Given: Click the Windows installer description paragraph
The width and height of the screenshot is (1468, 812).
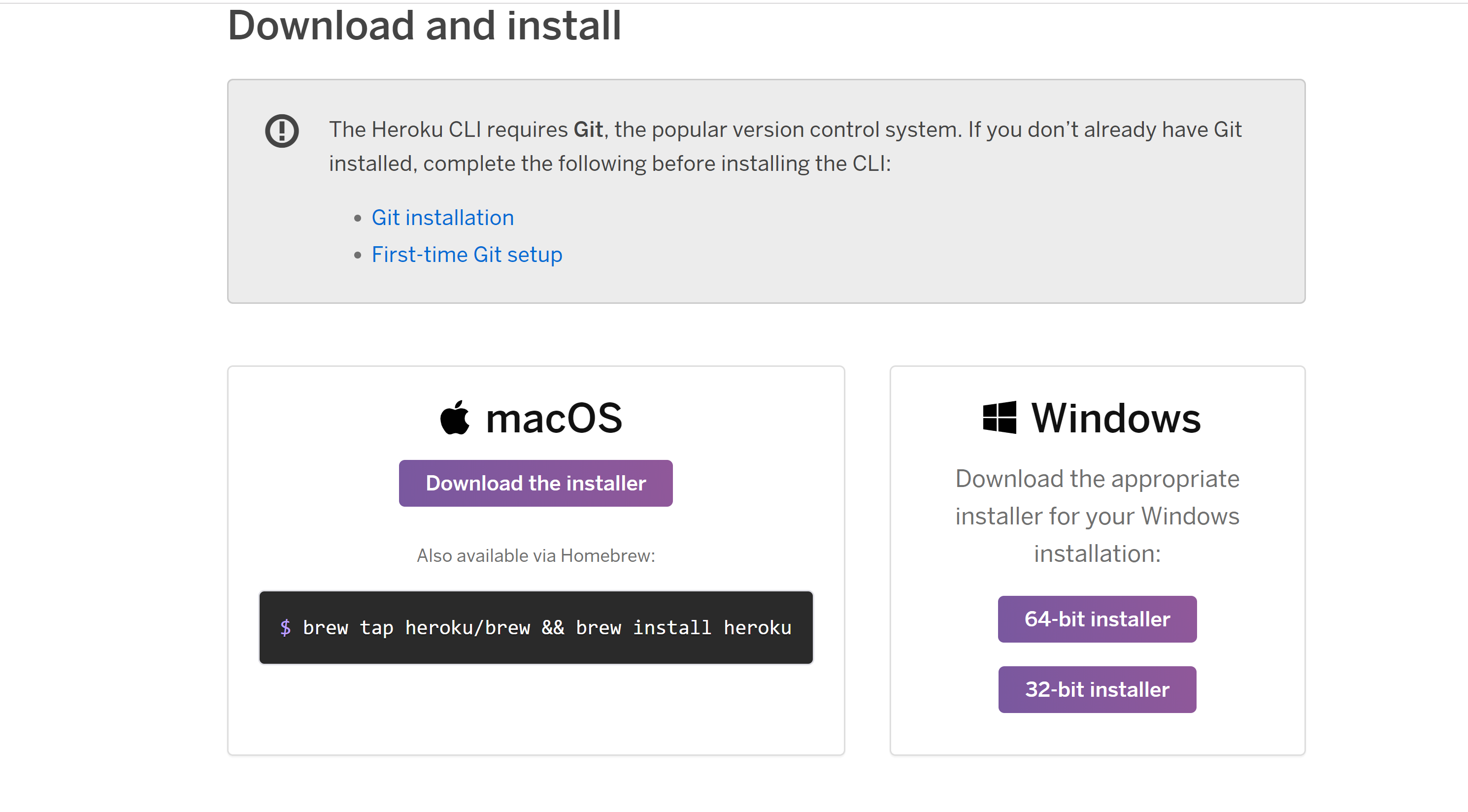Looking at the screenshot, I should coord(1097,516).
